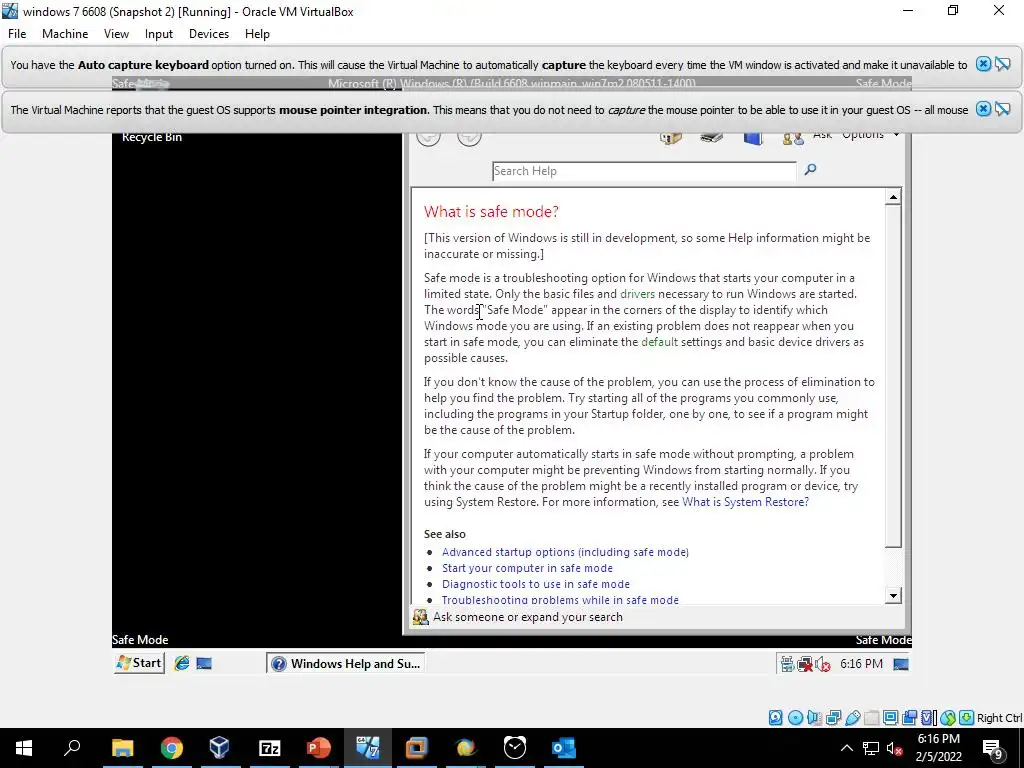Click VirtualBox CPU virtualization indicator
This screenshot has height=768, width=1024.
(x=928, y=718)
